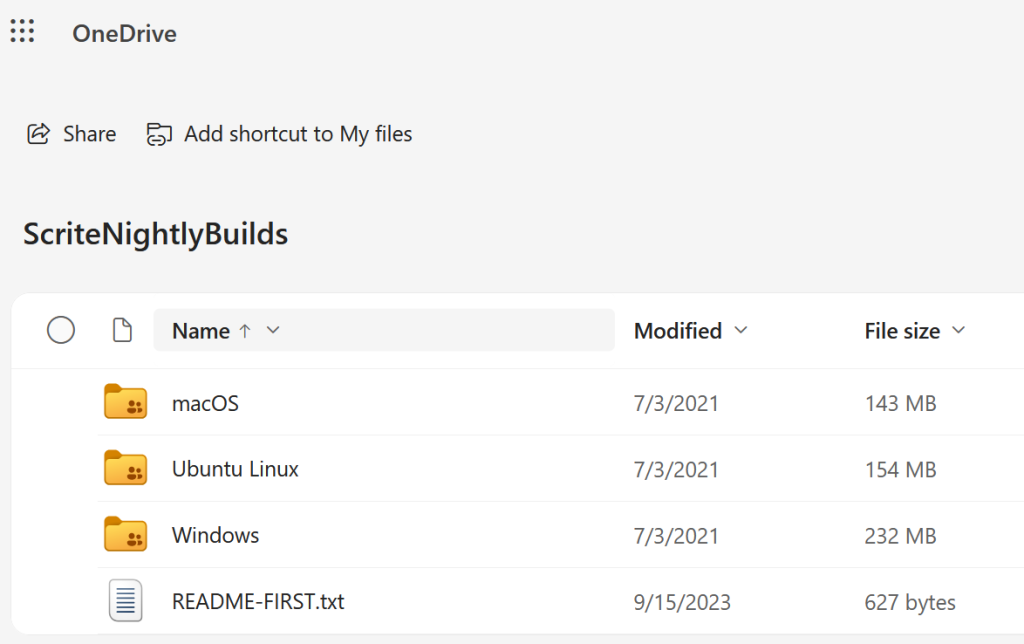Click the Add shortcut folder icon
The width and height of the screenshot is (1024, 644).
point(159,134)
